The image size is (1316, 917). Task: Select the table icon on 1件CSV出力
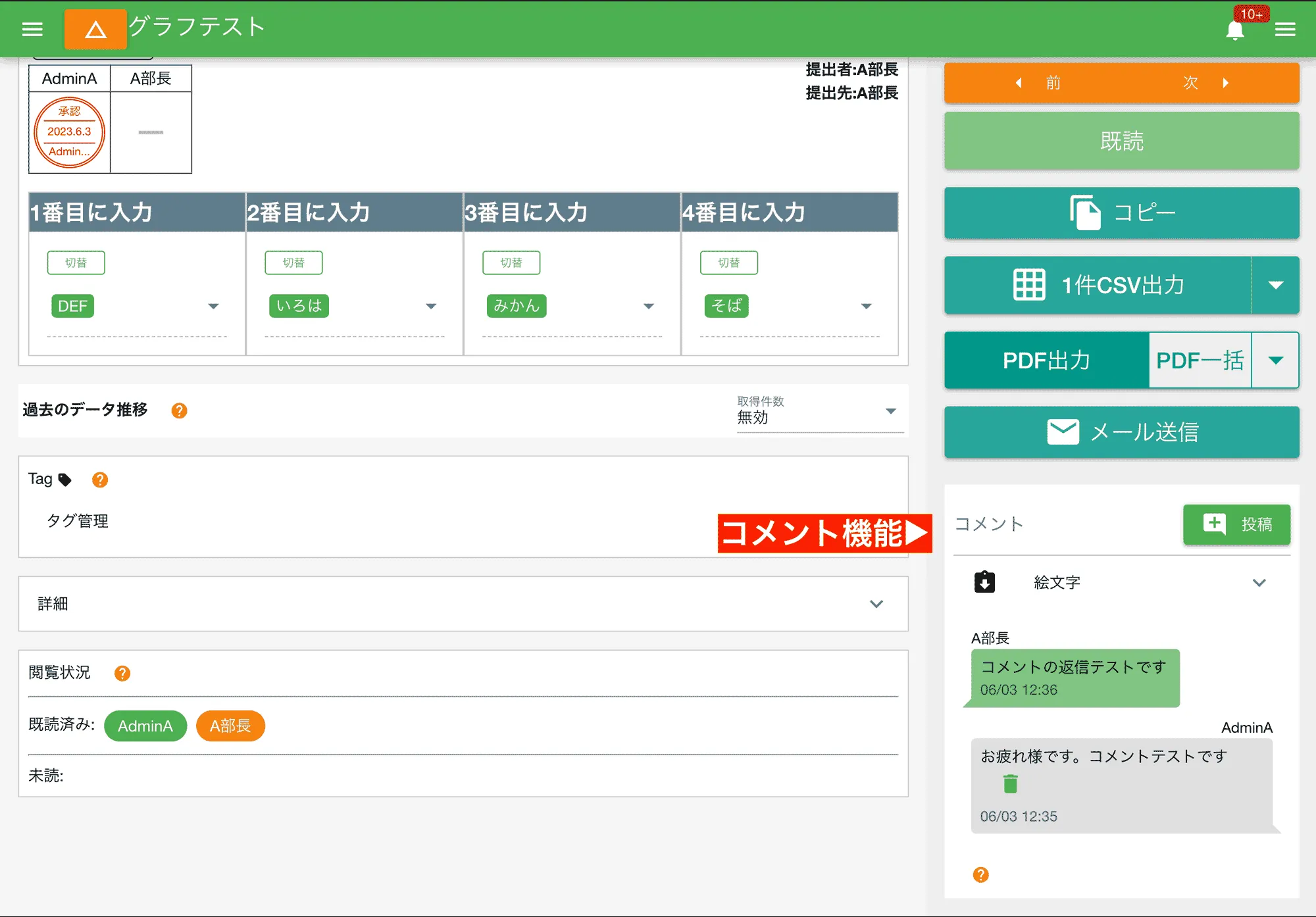click(x=1030, y=285)
